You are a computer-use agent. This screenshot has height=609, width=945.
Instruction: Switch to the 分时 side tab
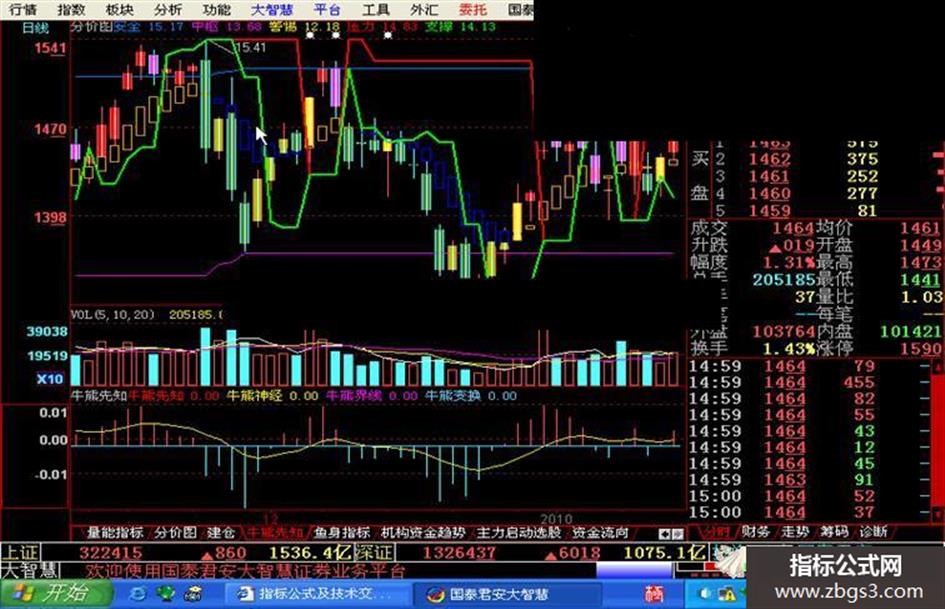tap(715, 532)
